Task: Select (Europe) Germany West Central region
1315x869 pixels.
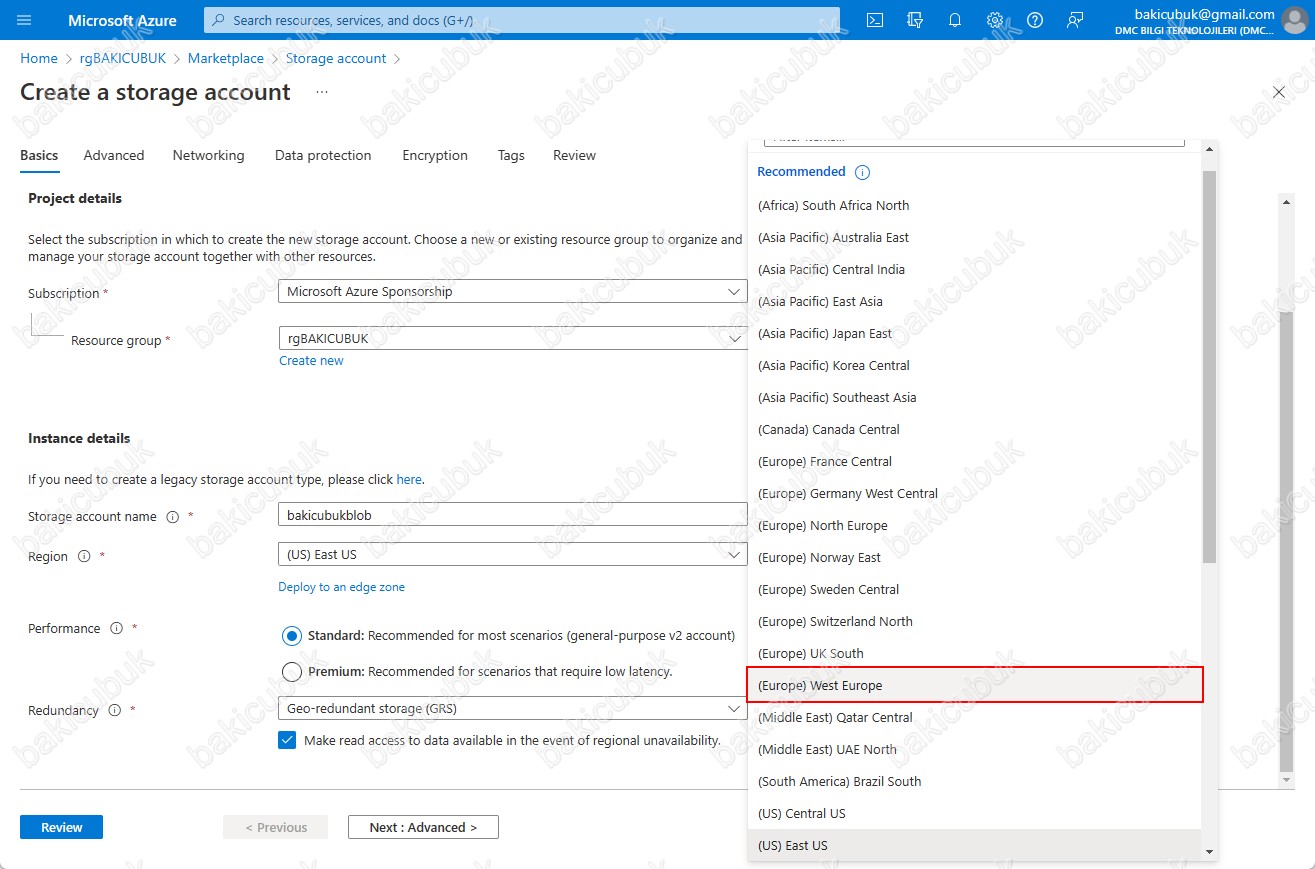Action: pos(975,493)
